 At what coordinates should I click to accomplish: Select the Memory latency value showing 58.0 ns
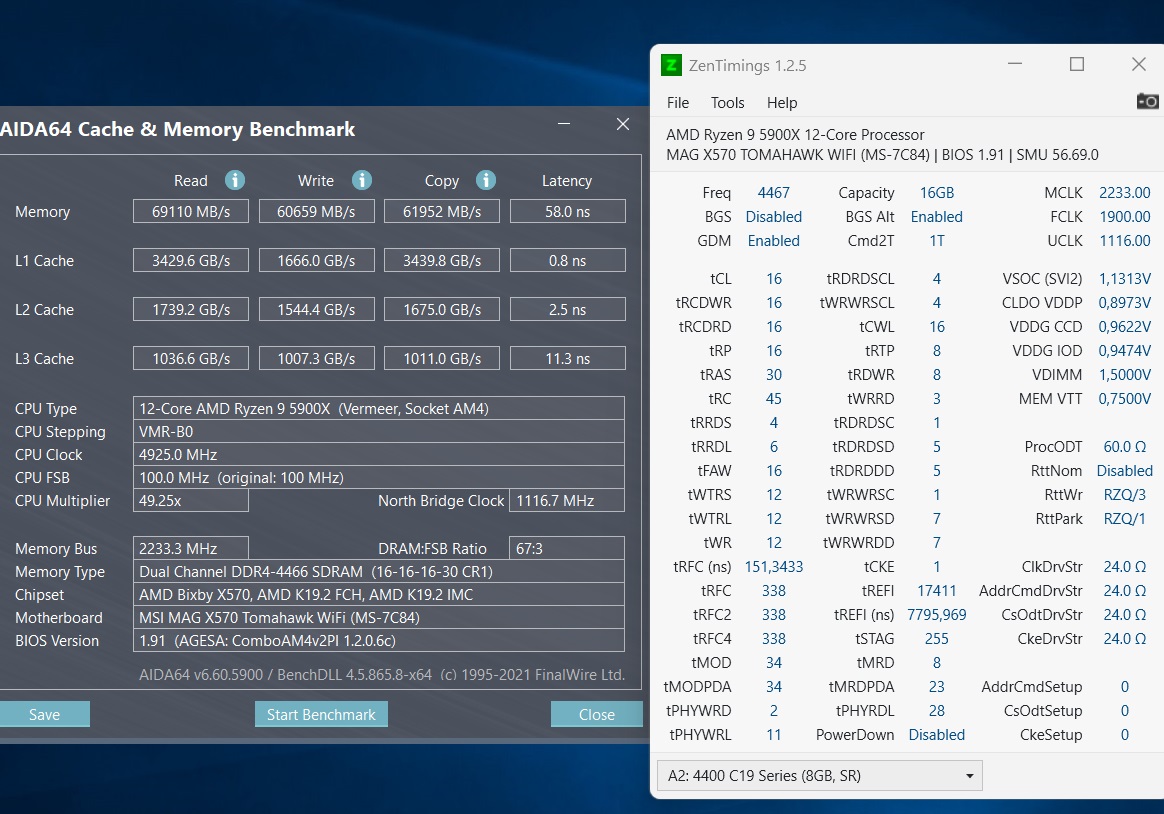tap(567, 211)
